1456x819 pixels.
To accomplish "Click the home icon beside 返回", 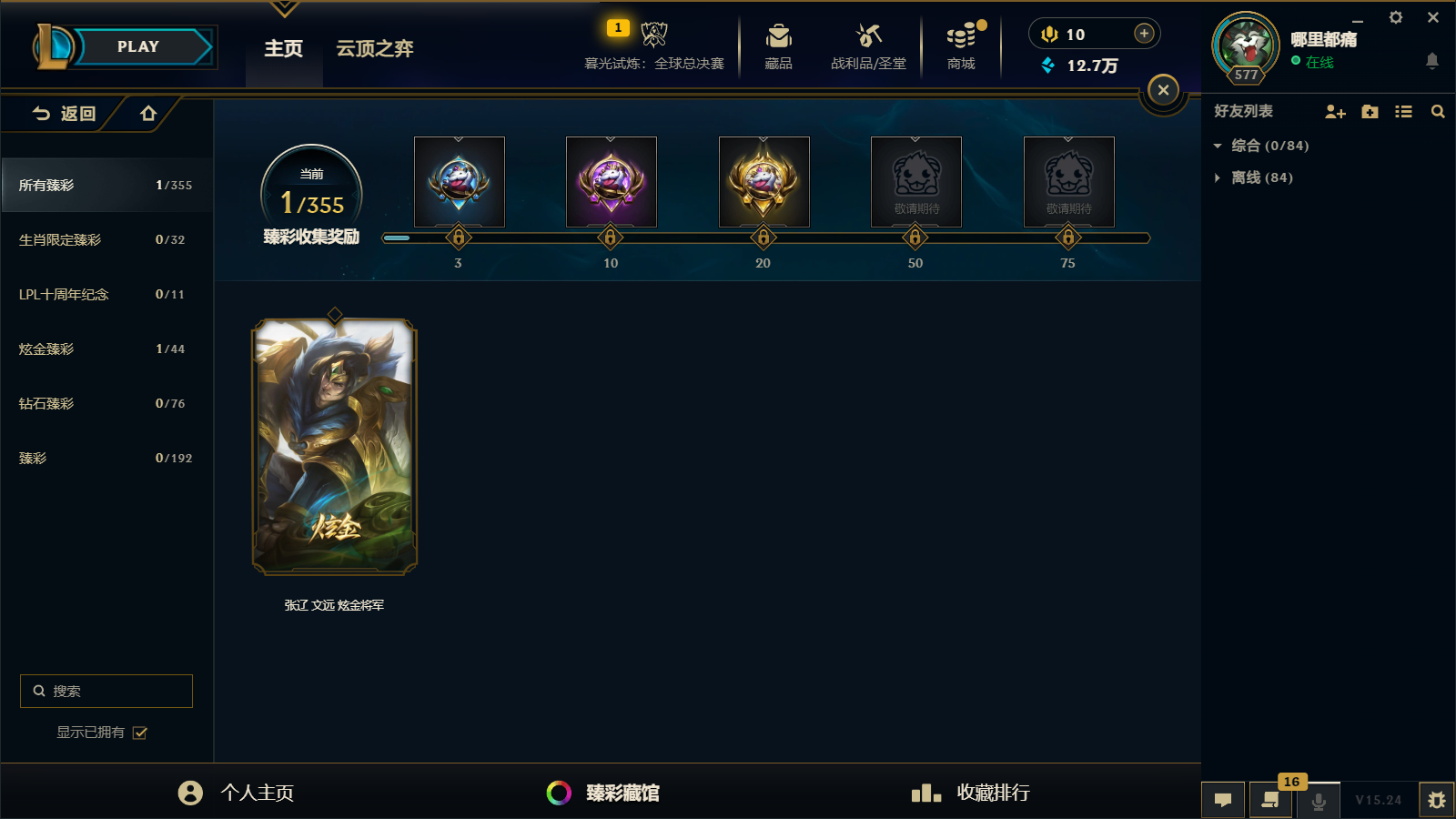I will (148, 114).
